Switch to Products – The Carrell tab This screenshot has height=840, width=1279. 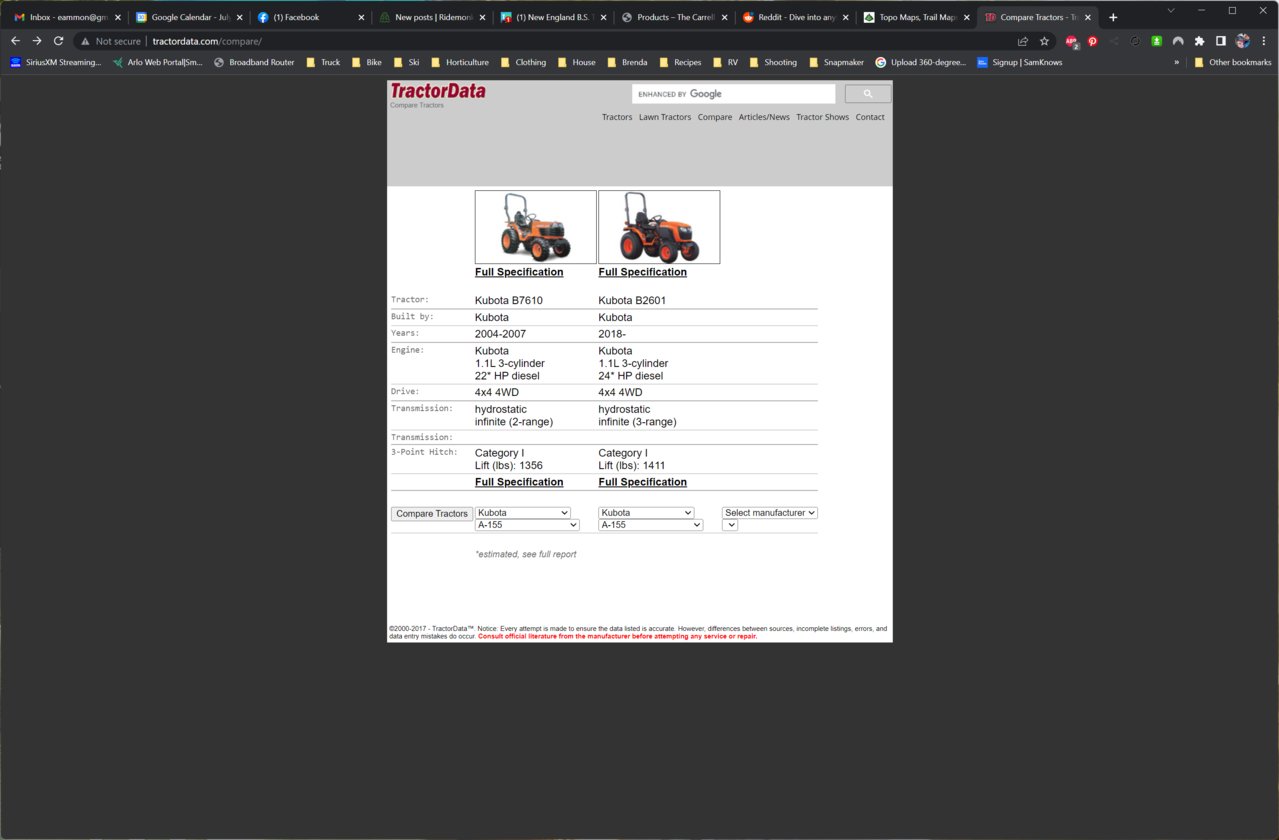point(674,17)
